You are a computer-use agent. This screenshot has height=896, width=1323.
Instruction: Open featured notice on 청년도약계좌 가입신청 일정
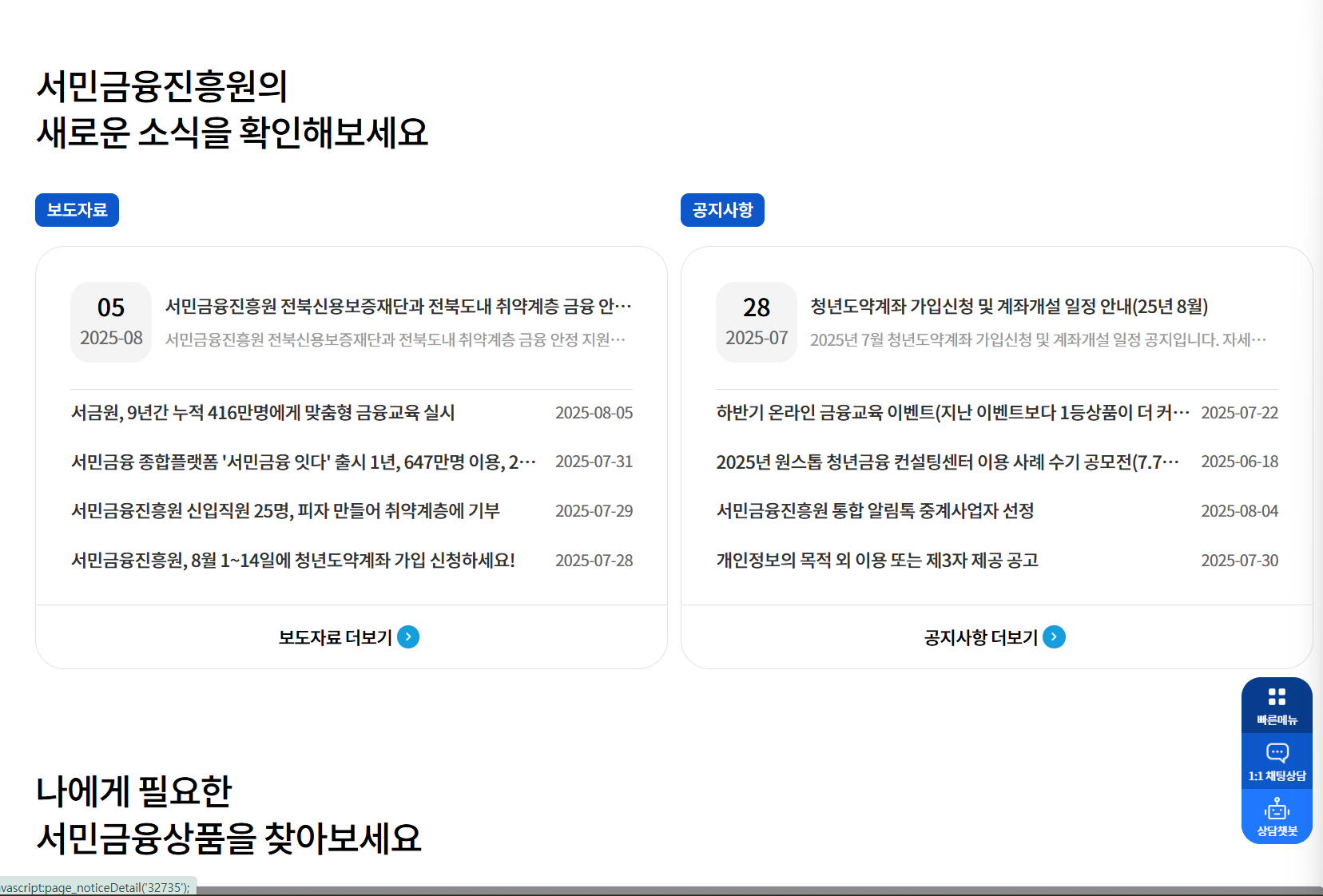pos(1009,307)
